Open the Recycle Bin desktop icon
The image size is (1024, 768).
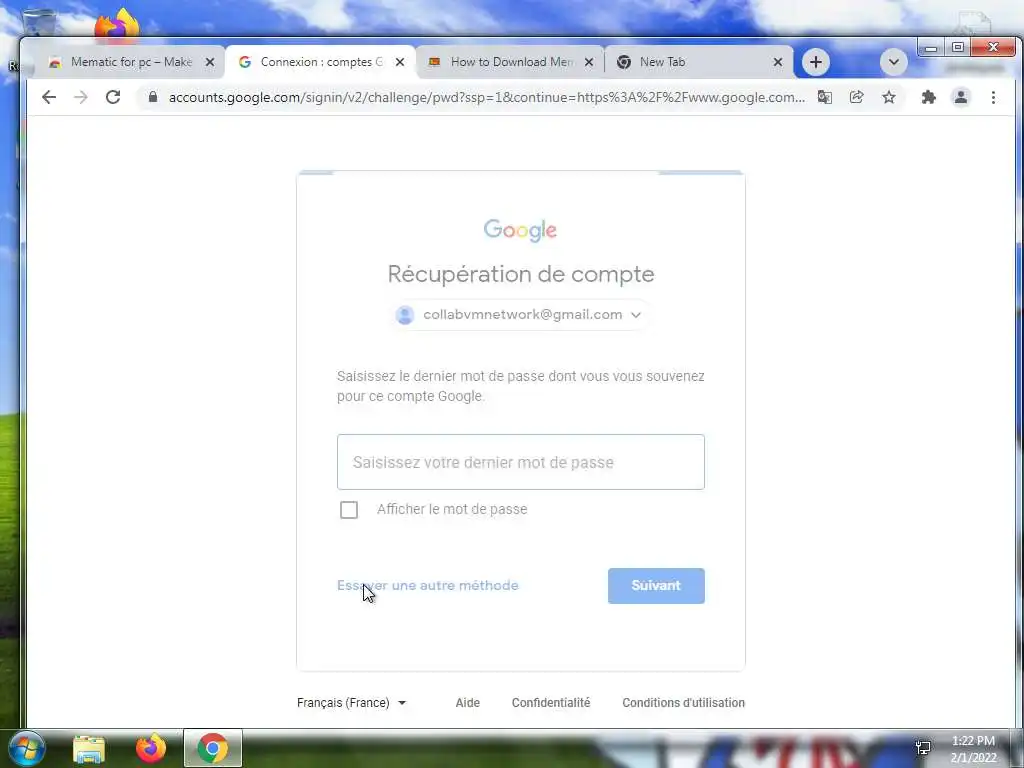(x=39, y=22)
